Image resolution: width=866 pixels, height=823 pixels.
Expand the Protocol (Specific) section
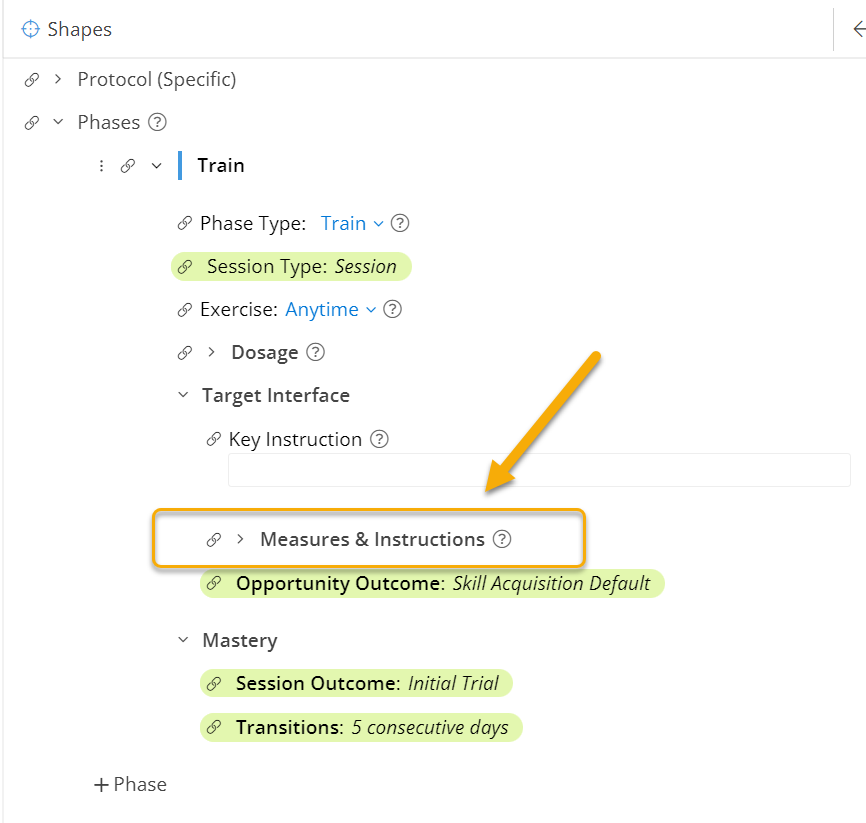58,80
